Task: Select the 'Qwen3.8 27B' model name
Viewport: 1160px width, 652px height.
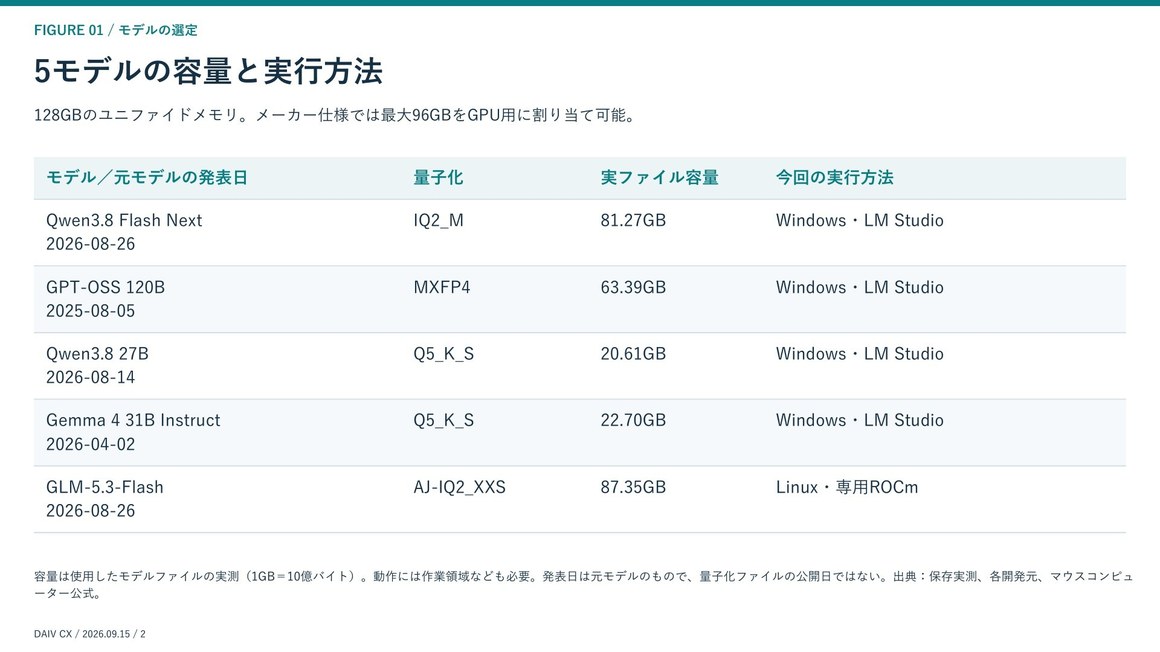Action: tap(97, 354)
